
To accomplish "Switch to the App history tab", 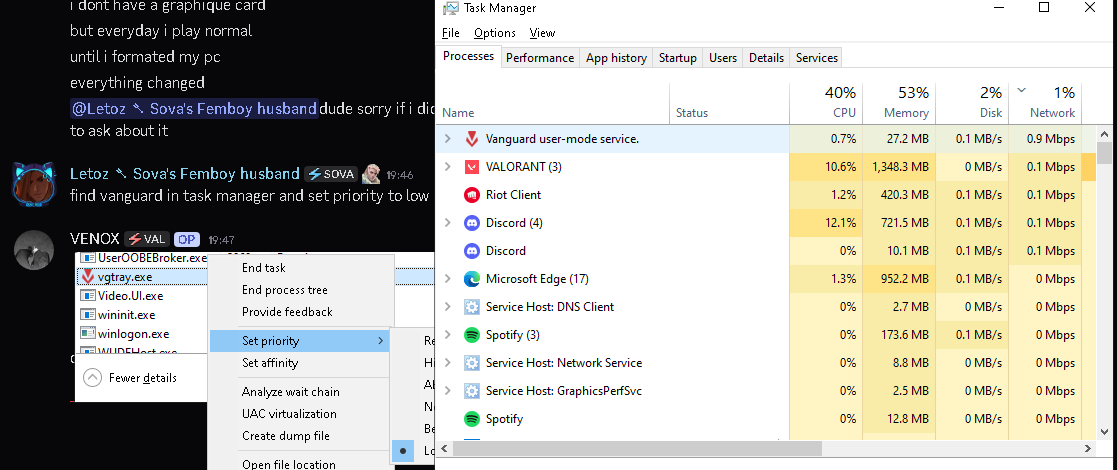I will 616,58.
